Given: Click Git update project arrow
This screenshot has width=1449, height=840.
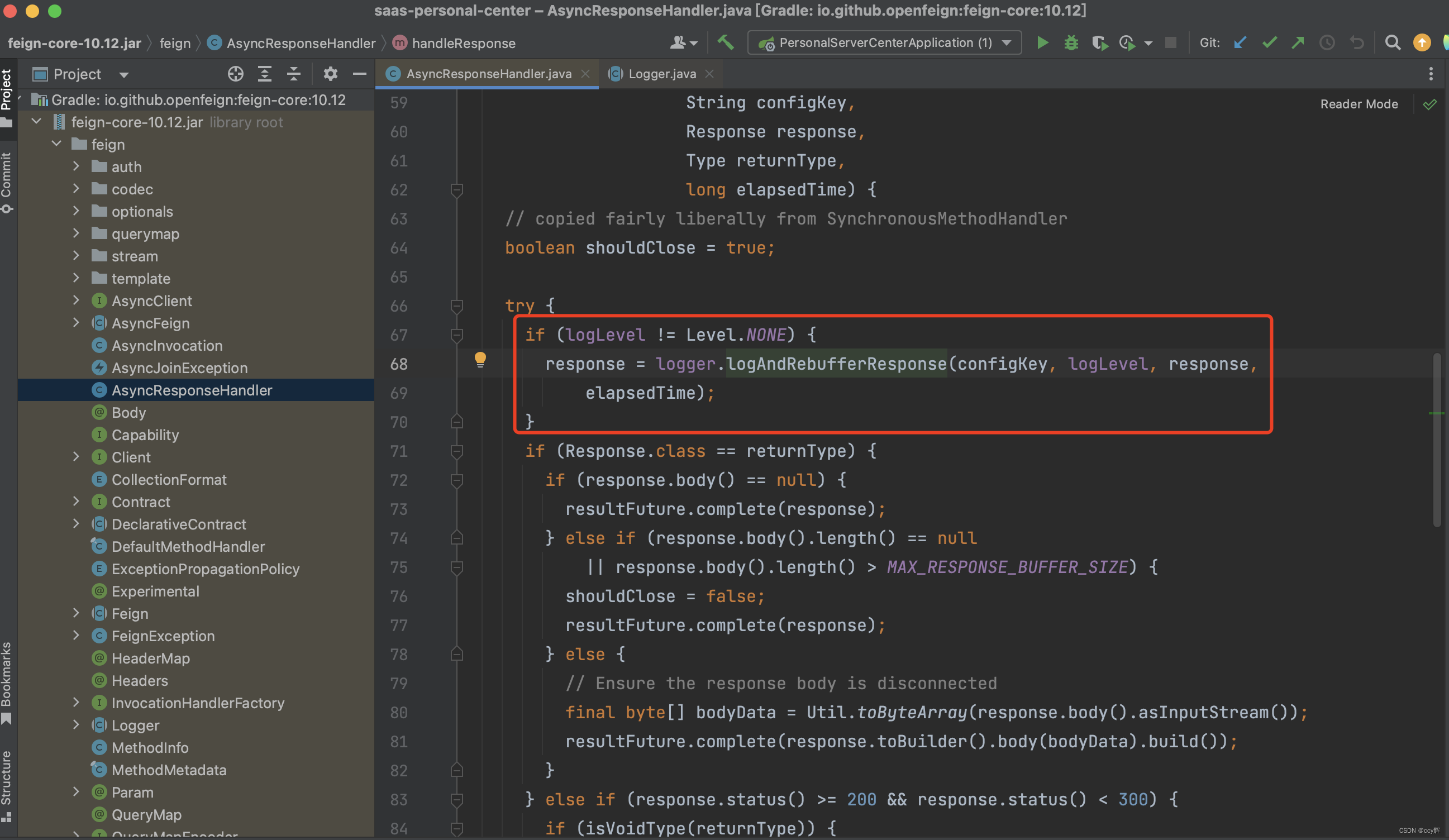Looking at the screenshot, I should 1240,42.
